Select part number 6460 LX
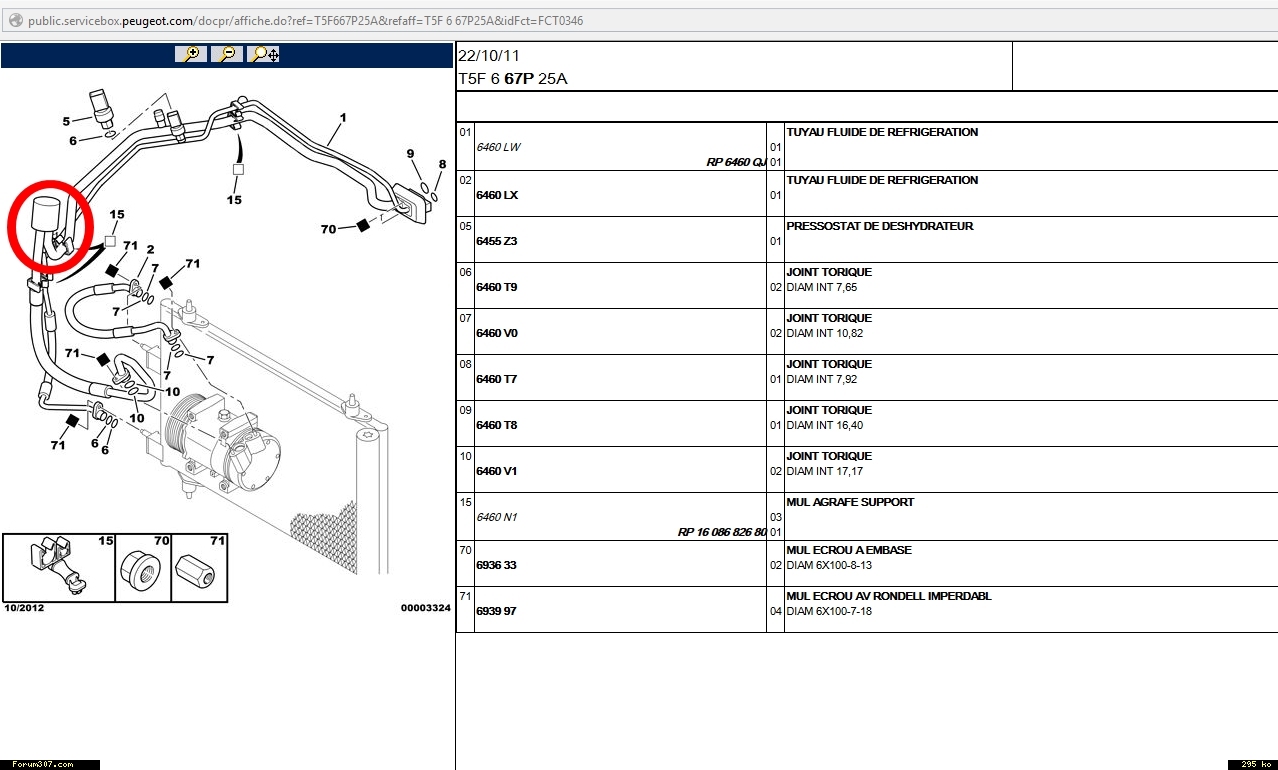 click(x=497, y=195)
